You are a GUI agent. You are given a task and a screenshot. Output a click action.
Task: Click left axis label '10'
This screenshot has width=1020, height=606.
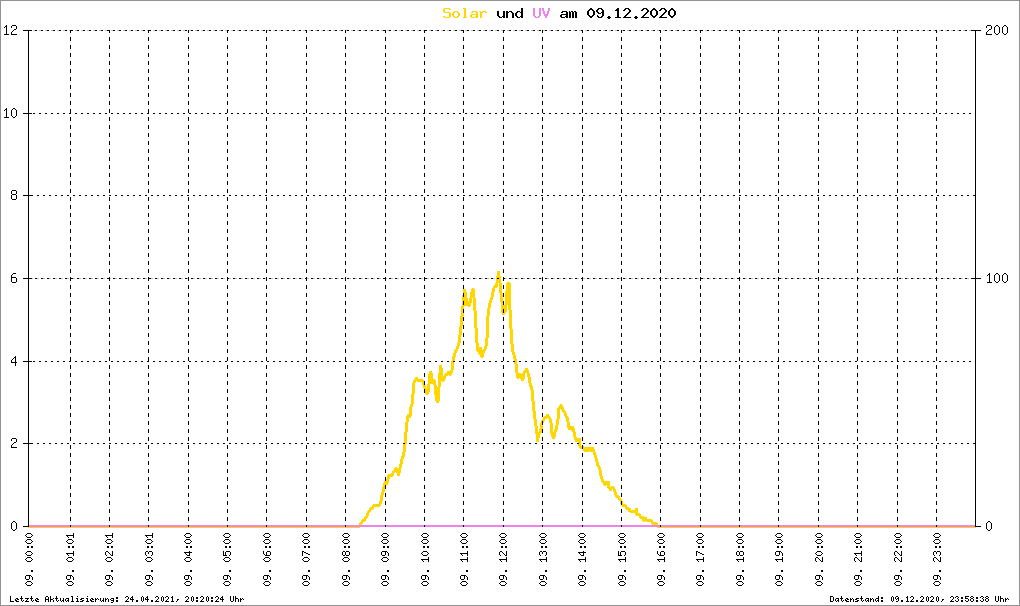point(10,113)
